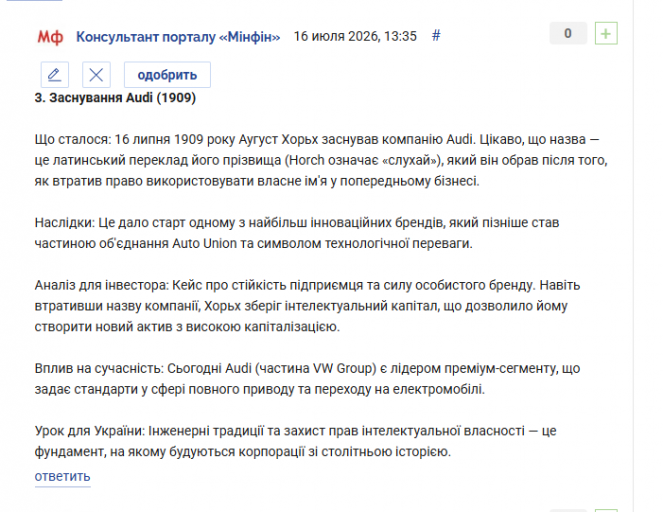The image size is (663, 512).
Task: Click the timestamp «16 июля 2026, 13:35»
Action: tap(355, 36)
